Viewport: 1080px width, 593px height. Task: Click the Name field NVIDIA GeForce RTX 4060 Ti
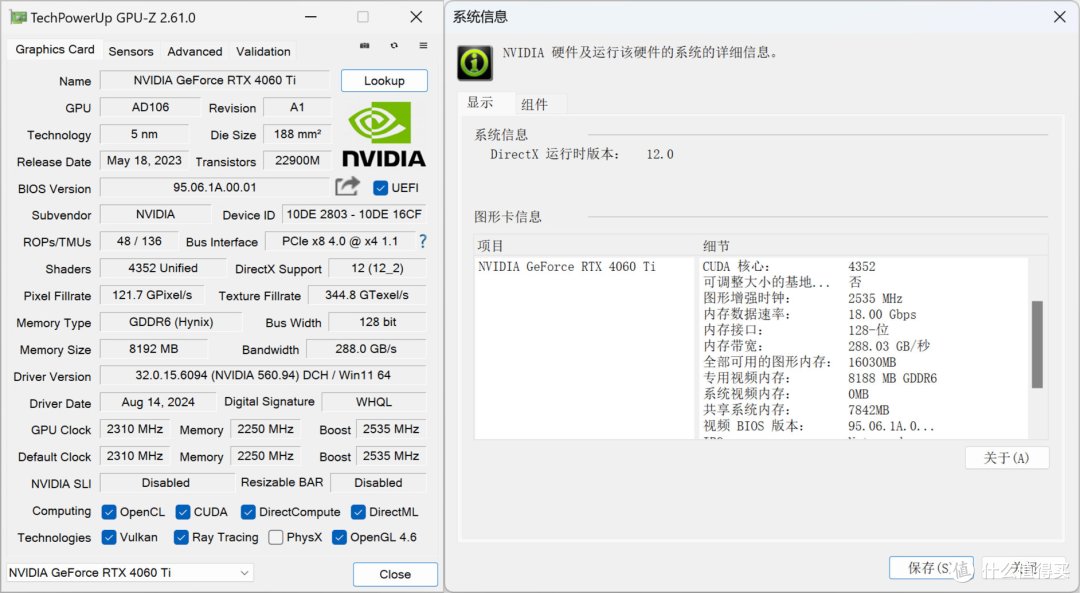pos(215,81)
